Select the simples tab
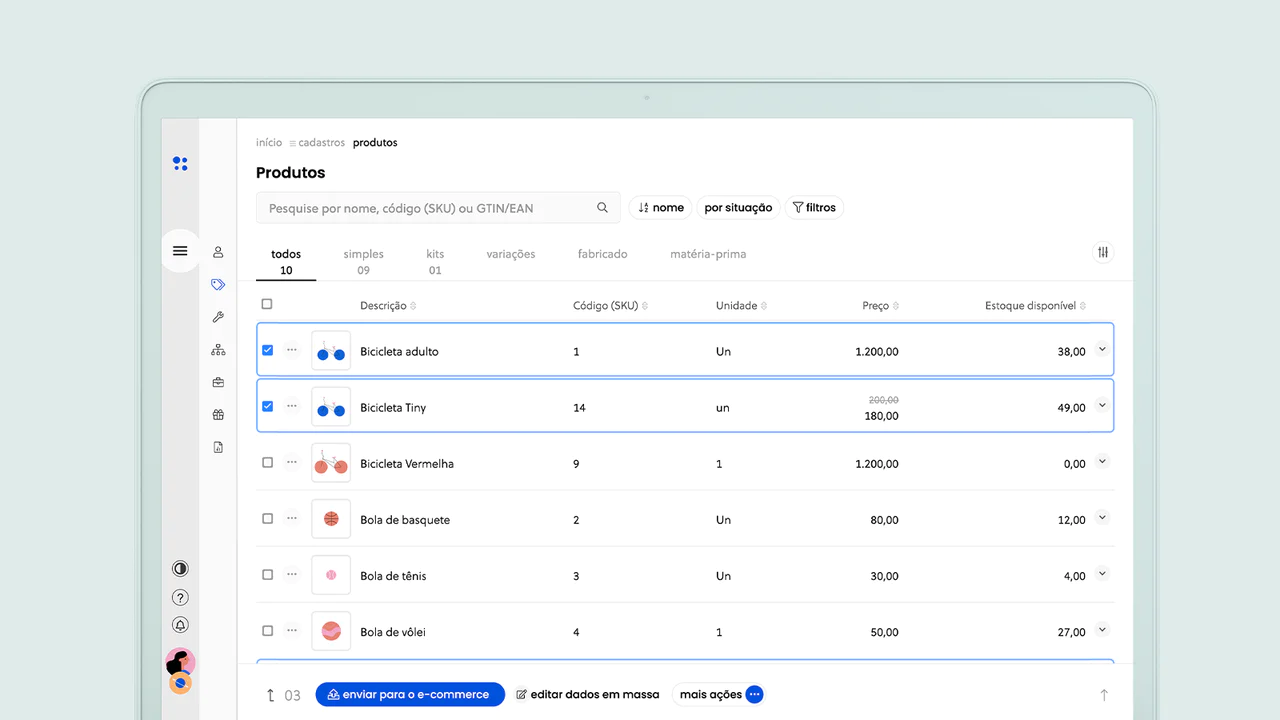The height and width of the screenshot is (720, 1280). [x=363, y=262]
